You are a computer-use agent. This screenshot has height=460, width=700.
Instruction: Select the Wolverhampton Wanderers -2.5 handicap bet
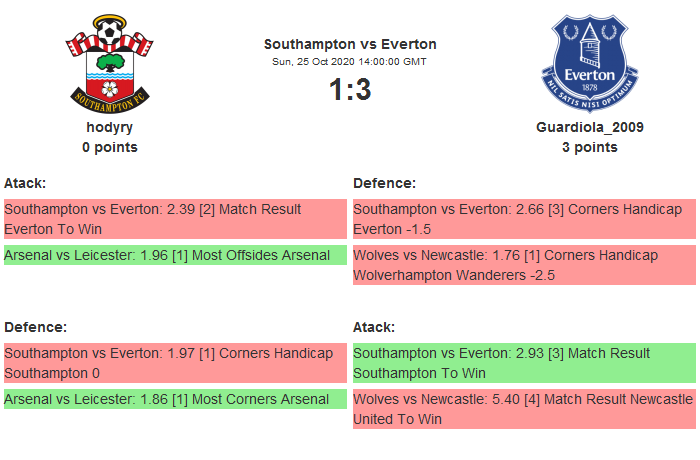523,265
